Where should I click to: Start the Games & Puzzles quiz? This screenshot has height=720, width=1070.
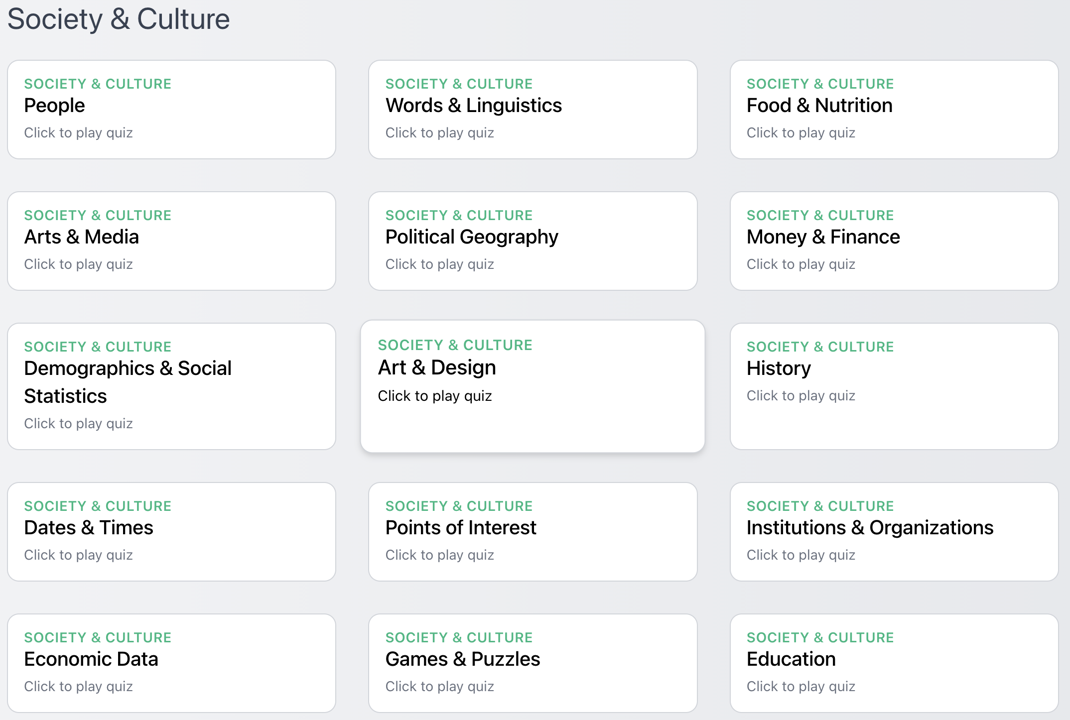click(x=532, y=662)
